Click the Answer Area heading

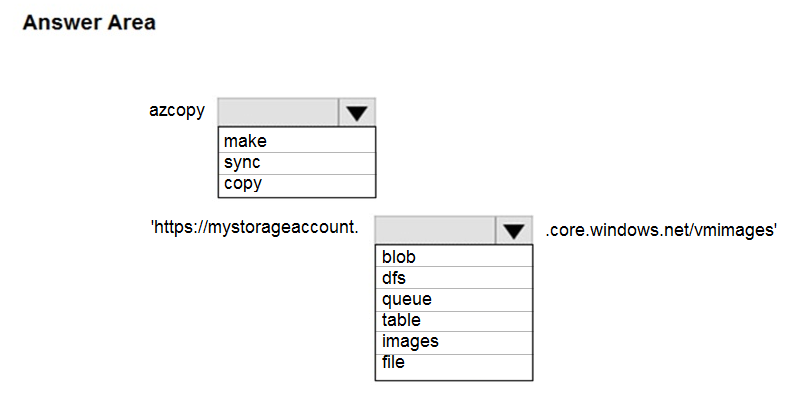89,23
